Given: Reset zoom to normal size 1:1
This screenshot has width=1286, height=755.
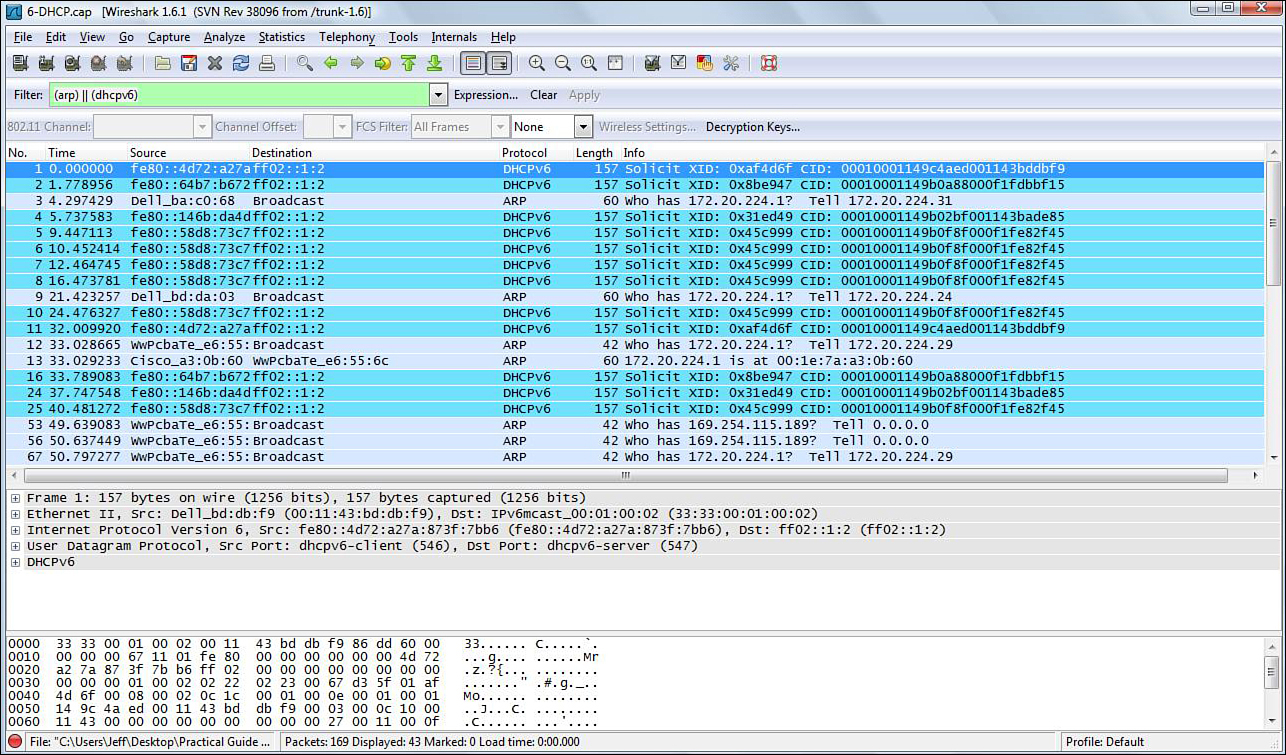Looking at the screenshot, I should pos(589,63).
